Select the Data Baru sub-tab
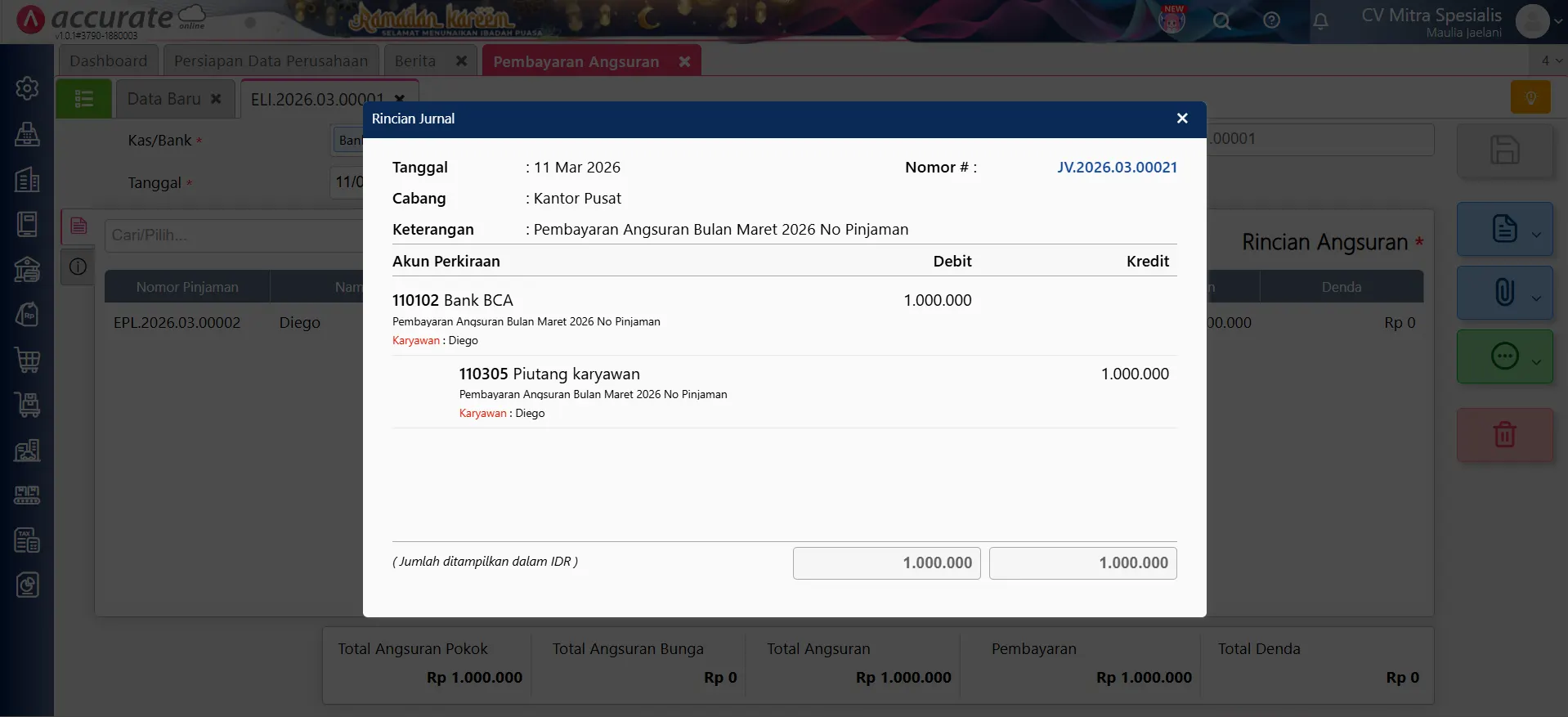This screenshot has height=717, width=1568. [x=164, y=99]
